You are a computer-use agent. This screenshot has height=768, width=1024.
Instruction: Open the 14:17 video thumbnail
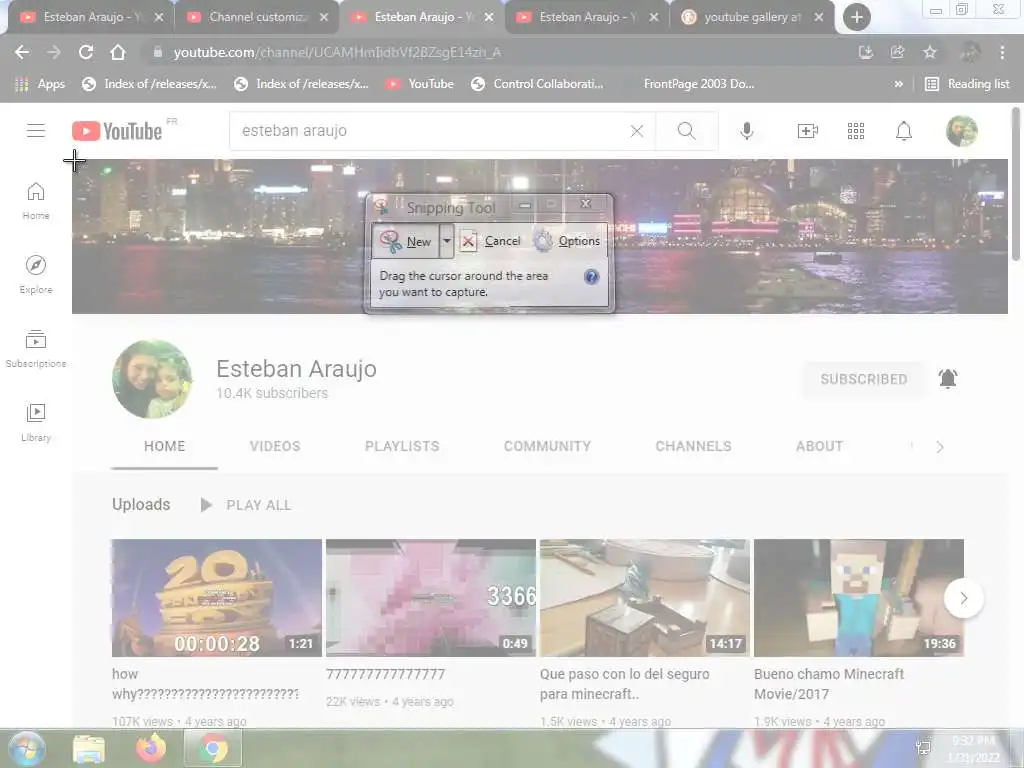point(645,598)
